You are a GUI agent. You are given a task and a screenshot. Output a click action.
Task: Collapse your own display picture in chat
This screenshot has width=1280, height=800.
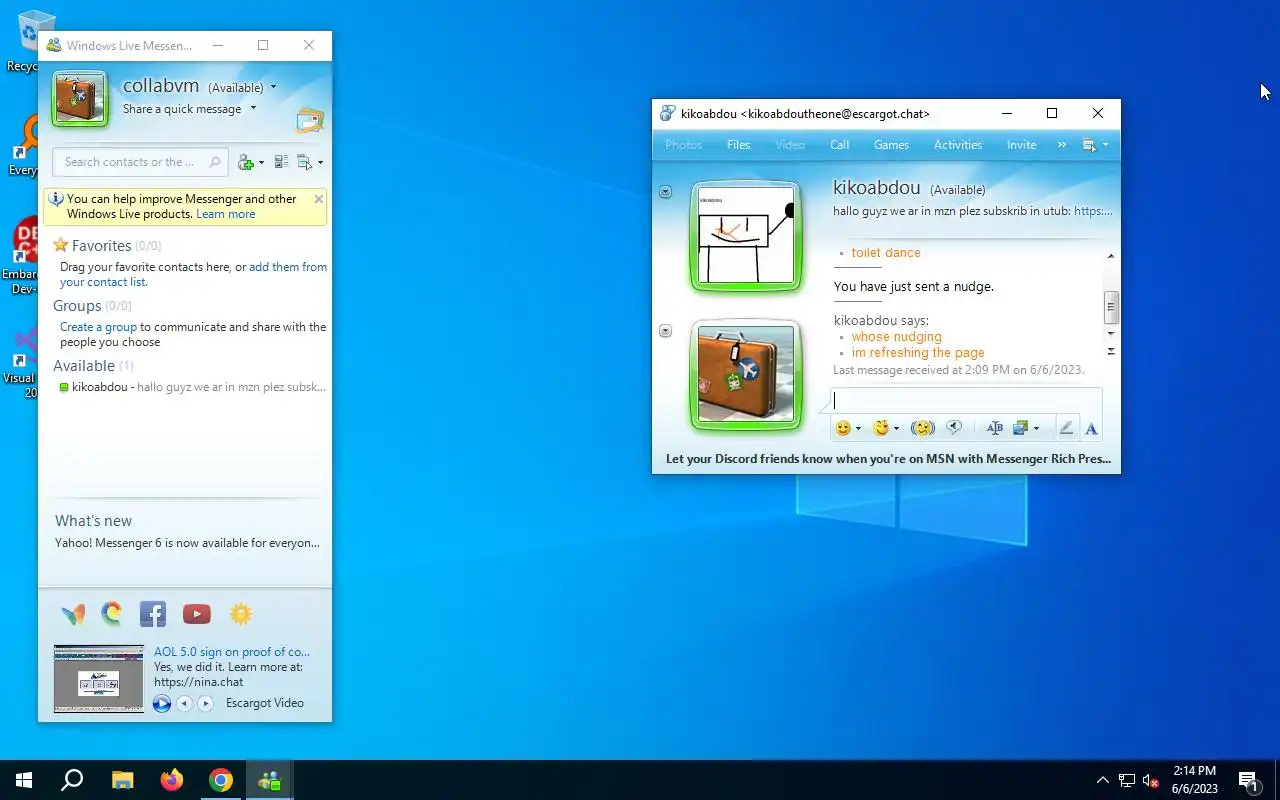665,331
